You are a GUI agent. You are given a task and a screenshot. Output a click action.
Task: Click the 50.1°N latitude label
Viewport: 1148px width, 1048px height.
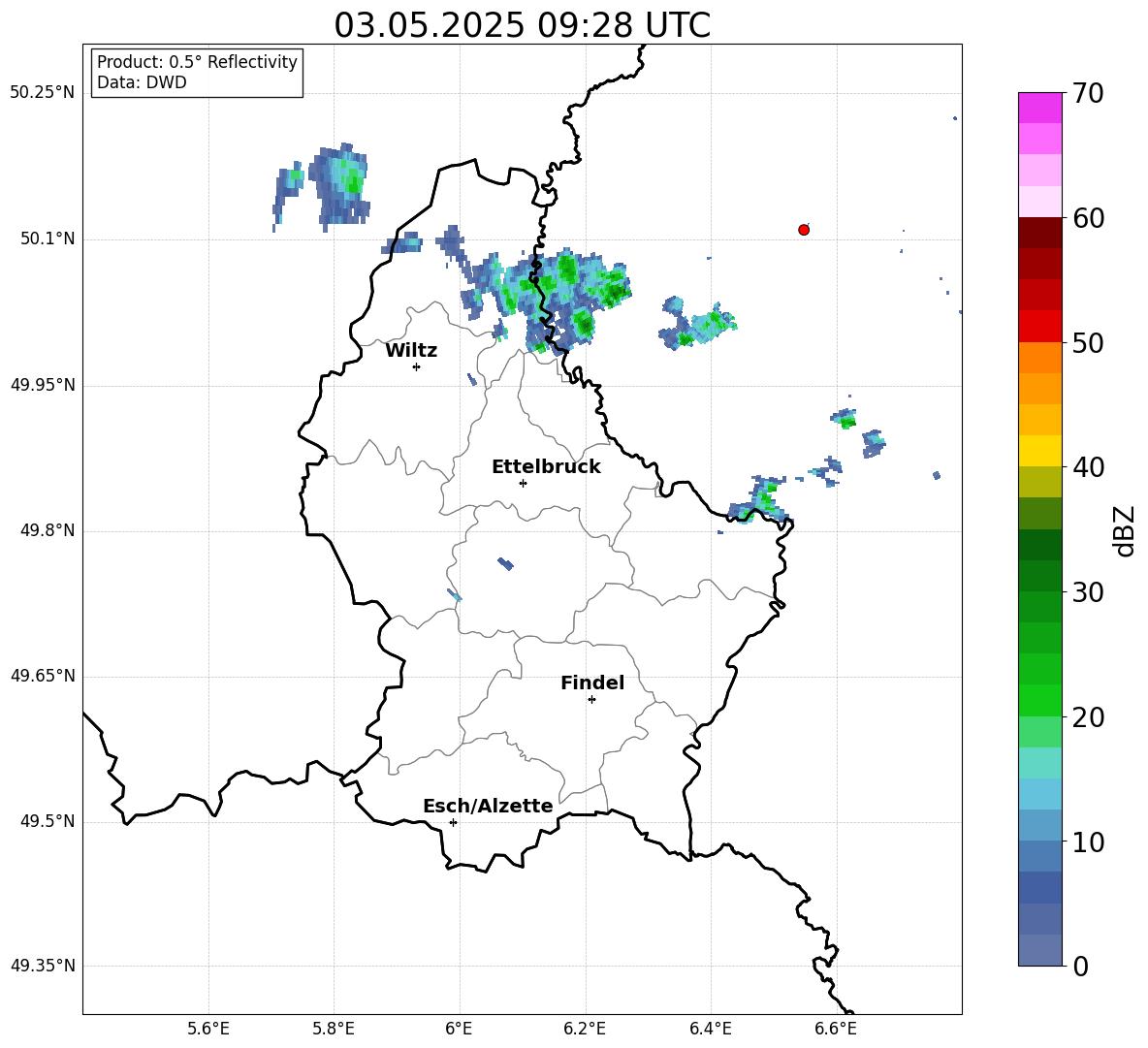[x=47, y=239]
